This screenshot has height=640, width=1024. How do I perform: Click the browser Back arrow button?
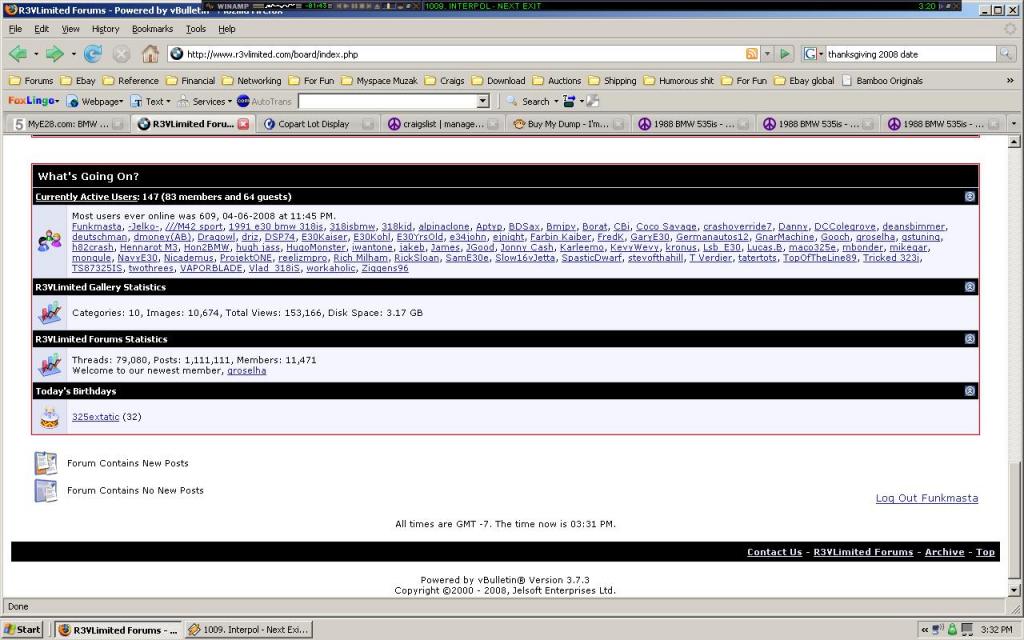tap(18, 54)
